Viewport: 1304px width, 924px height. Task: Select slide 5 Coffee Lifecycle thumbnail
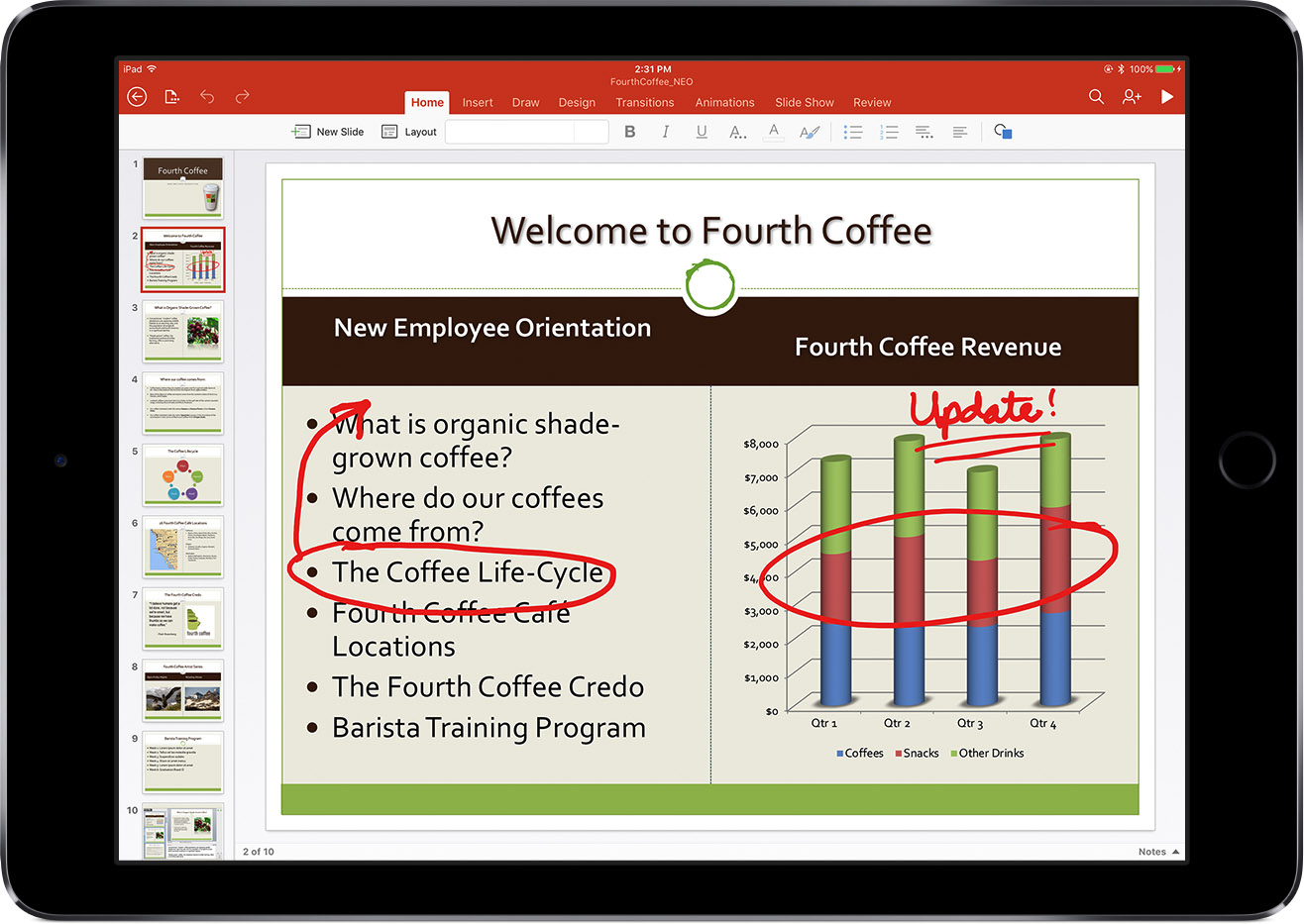183,475
